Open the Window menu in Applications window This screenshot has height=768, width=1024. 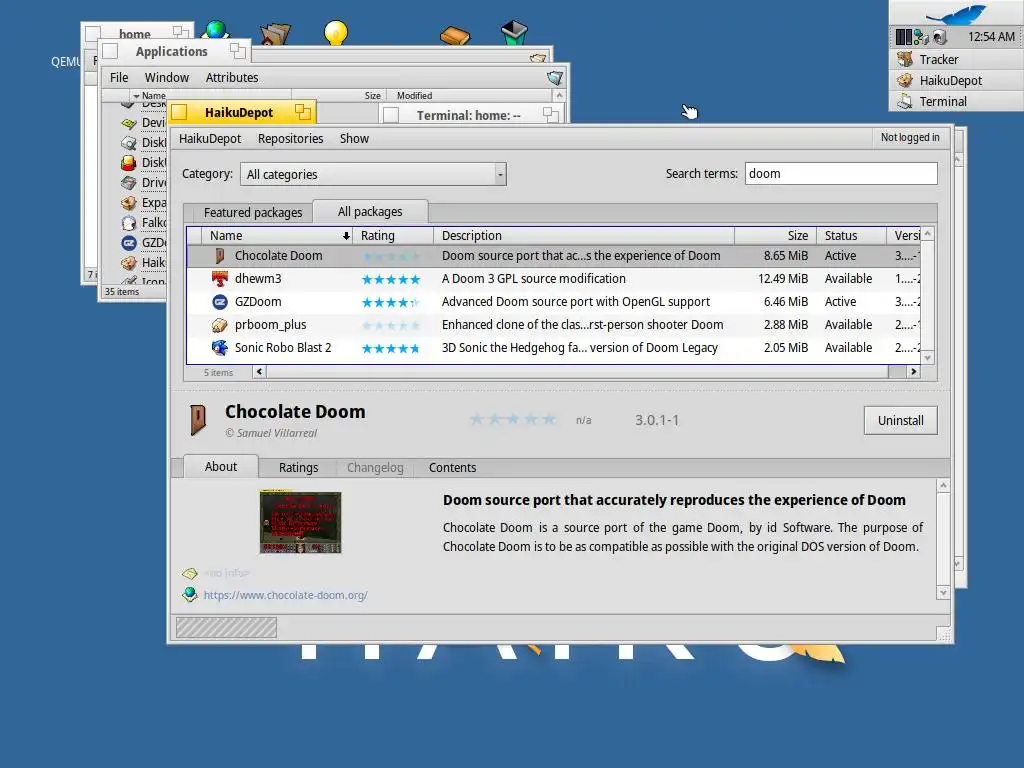pos(167,78)
